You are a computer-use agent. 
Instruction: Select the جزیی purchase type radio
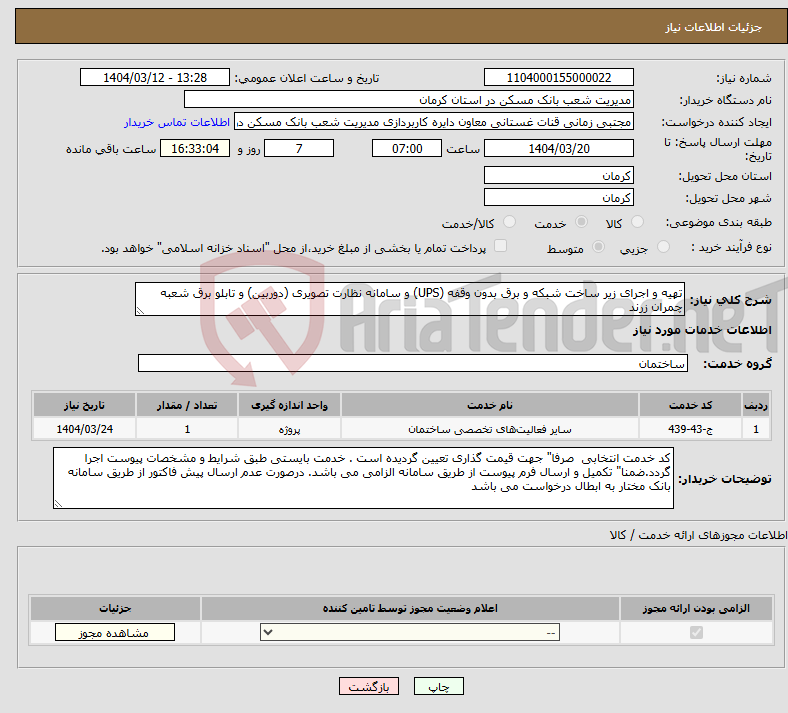coord(663,247)
